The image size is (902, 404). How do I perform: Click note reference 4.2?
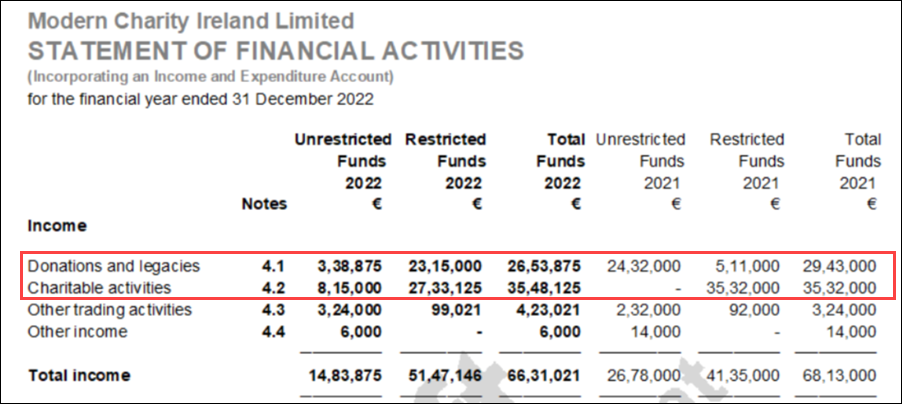click(273, 287)
